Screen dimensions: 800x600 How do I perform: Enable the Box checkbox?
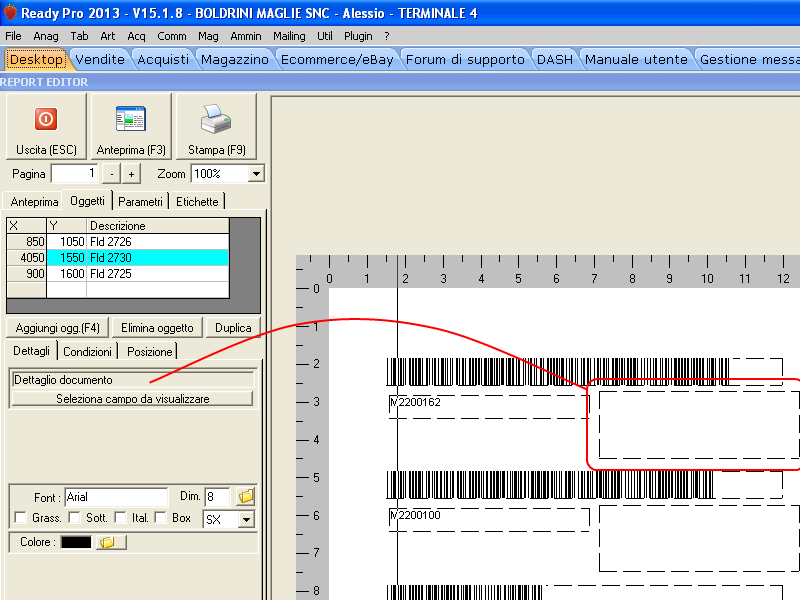tap(160, 518)
